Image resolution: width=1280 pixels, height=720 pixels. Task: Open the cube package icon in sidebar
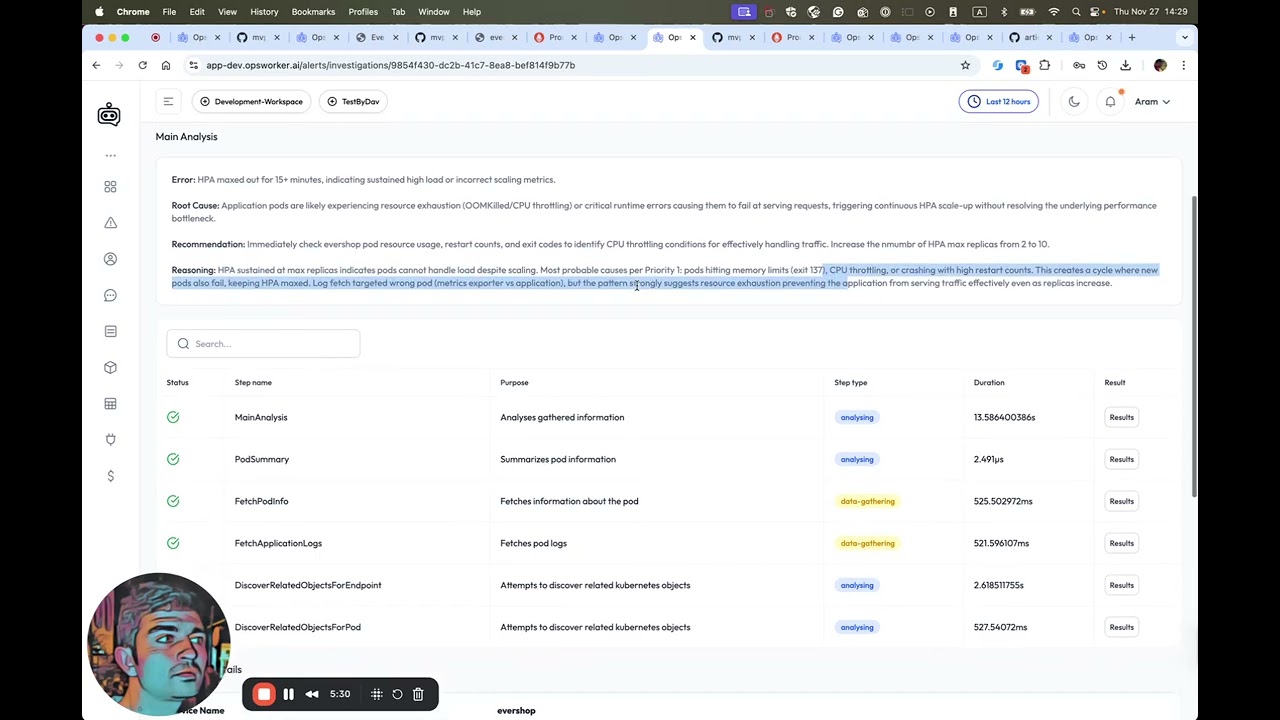coord(110,367)
